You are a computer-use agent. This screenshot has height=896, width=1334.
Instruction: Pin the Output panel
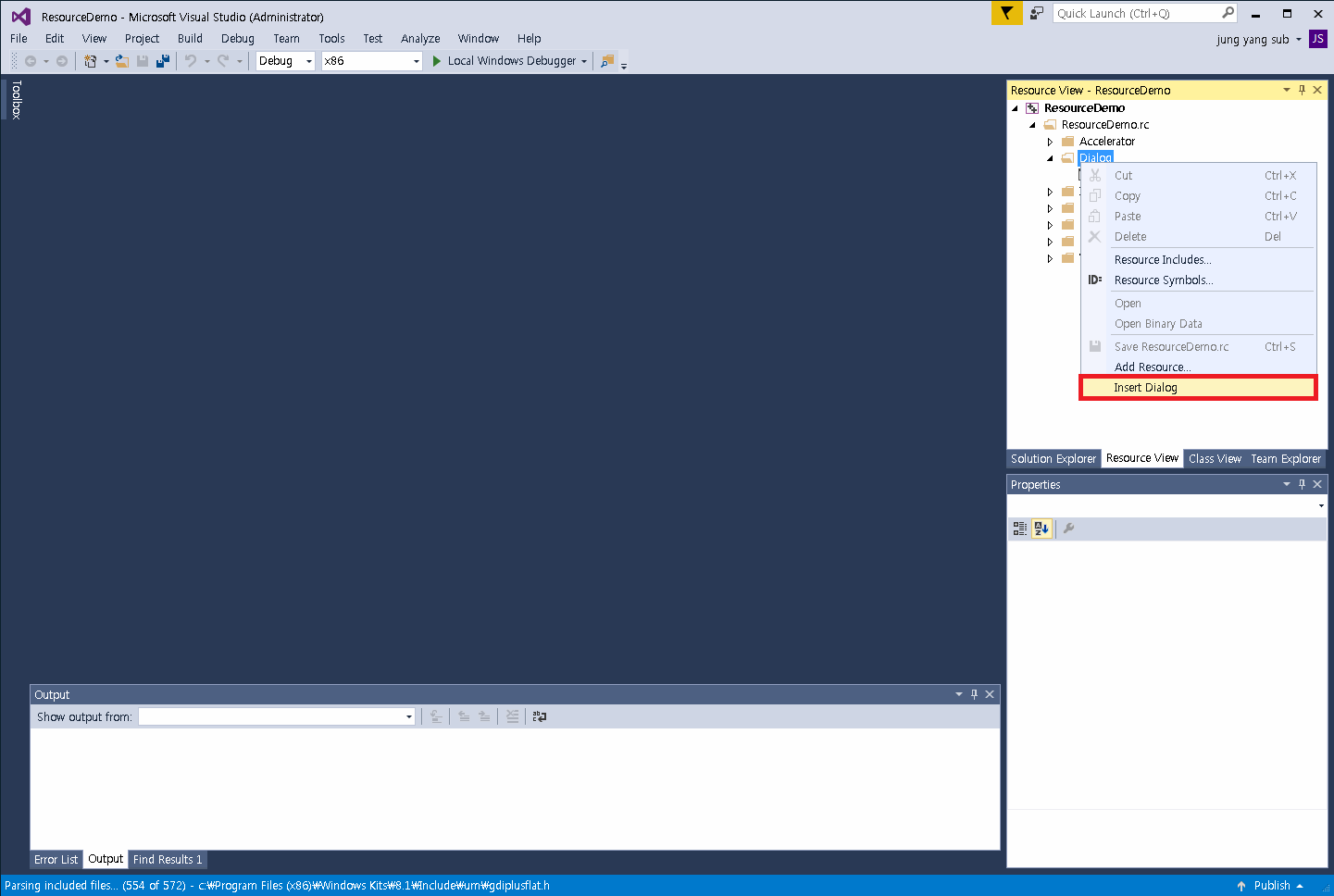click(974, 694)
